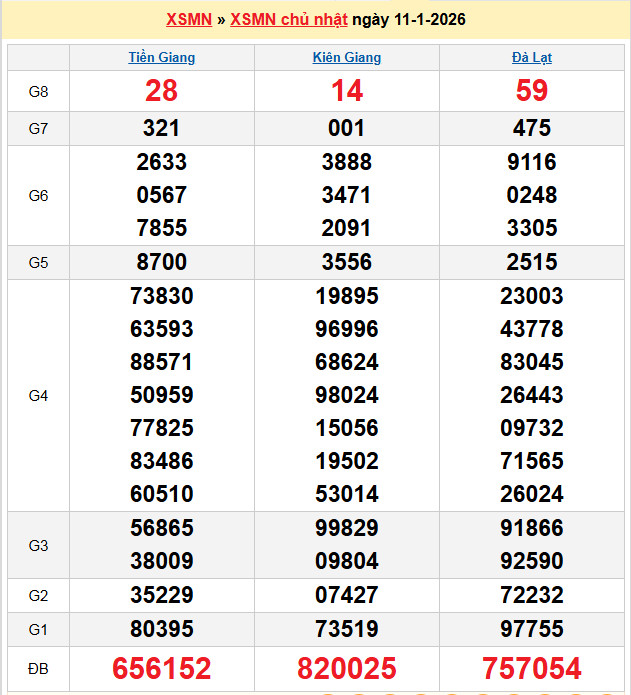The height and width of the screenshot is (695, 631).
Task: Click Đà Lạt G1 number 97755
Action: click(x=532, y=629)
